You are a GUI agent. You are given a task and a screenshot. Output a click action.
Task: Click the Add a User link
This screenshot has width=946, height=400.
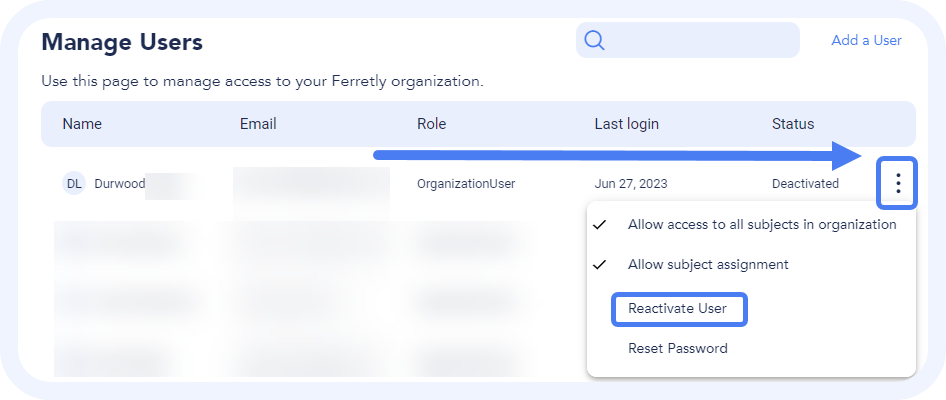tap(866, 41)
